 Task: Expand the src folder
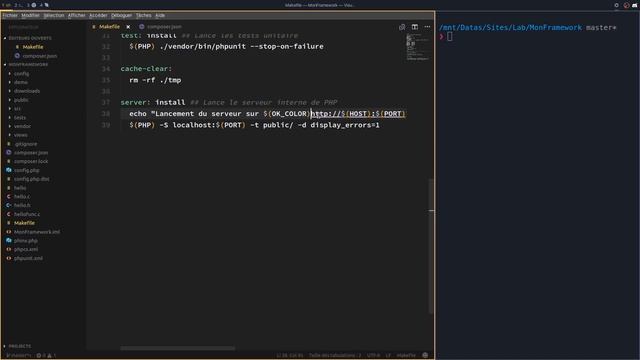(x=17, y=109)
